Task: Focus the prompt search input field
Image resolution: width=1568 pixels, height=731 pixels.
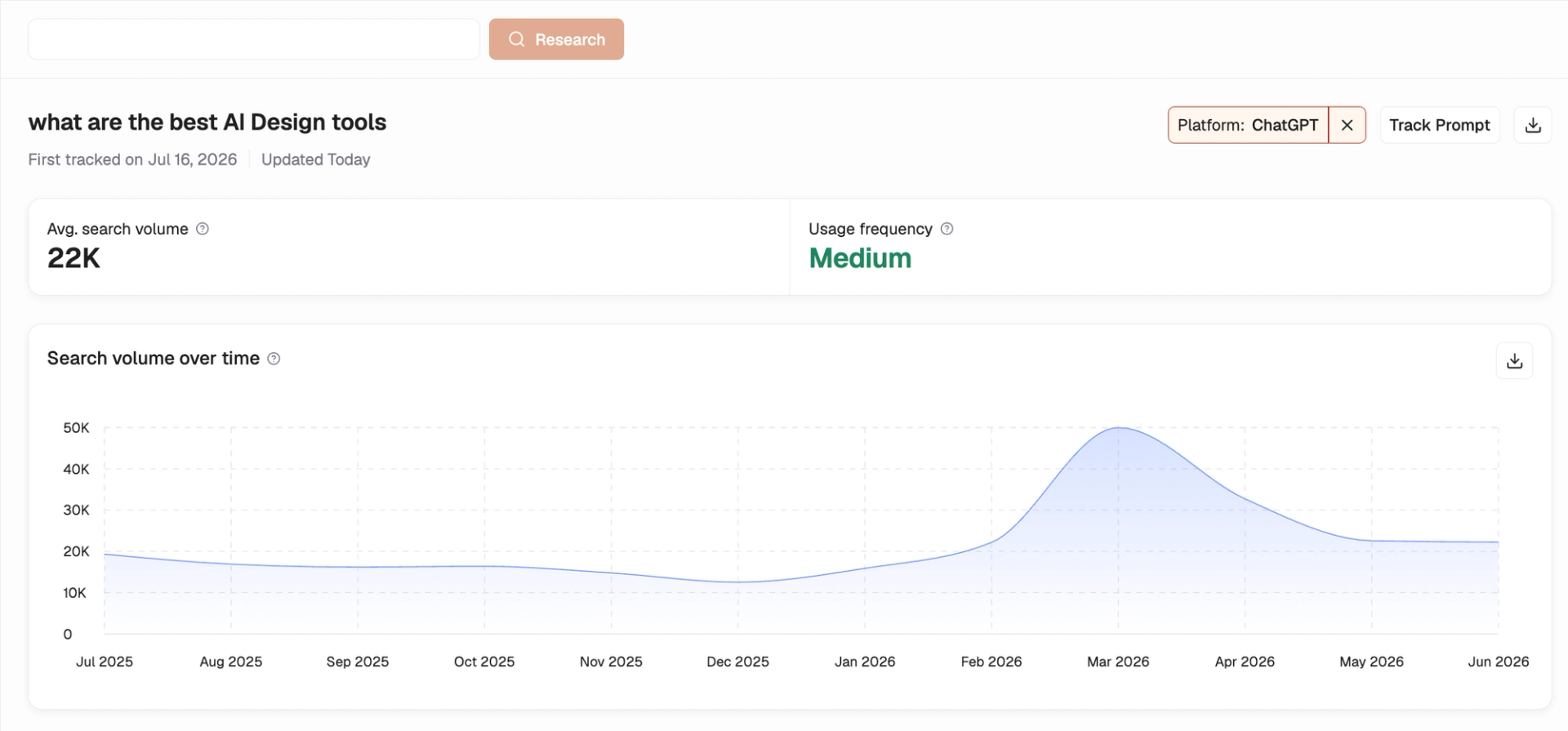Action: pos(254,39)
